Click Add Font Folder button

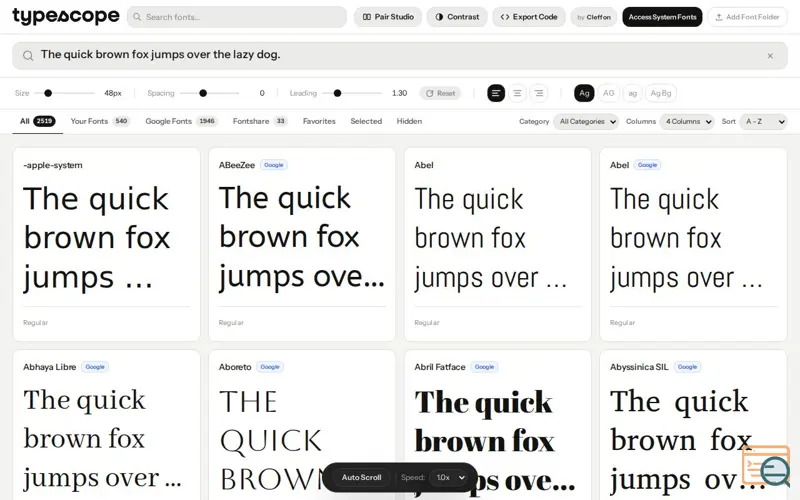[x=747, y=17]
